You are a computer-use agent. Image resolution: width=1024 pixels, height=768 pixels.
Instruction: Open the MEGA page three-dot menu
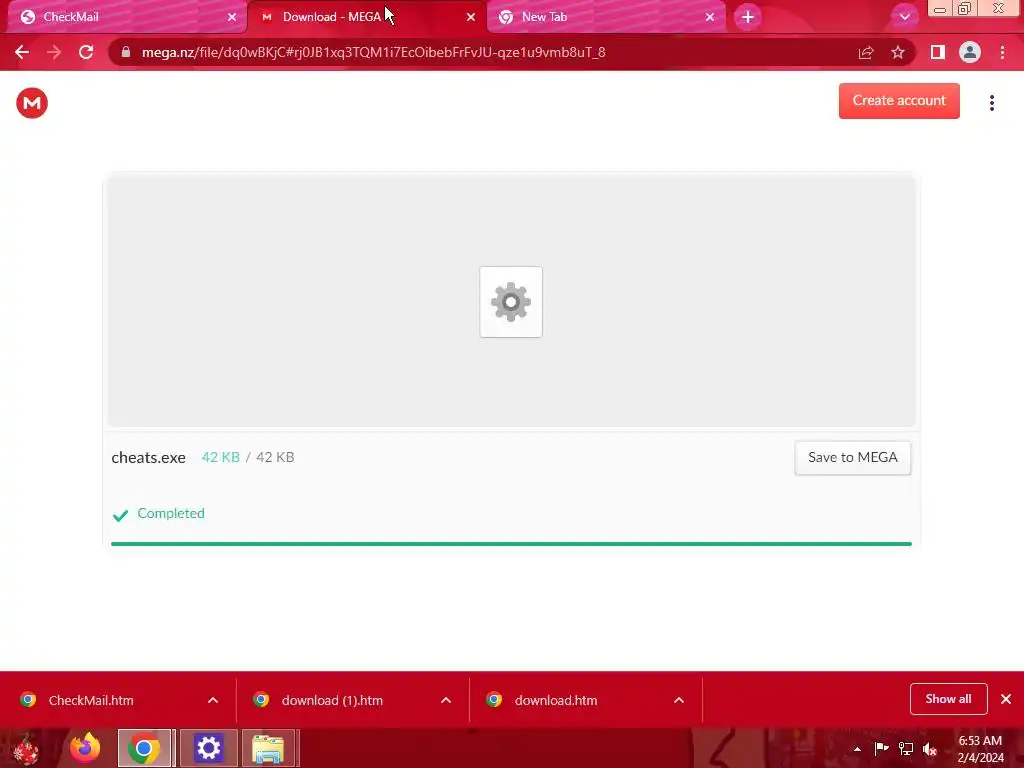(x=991, y=103)
